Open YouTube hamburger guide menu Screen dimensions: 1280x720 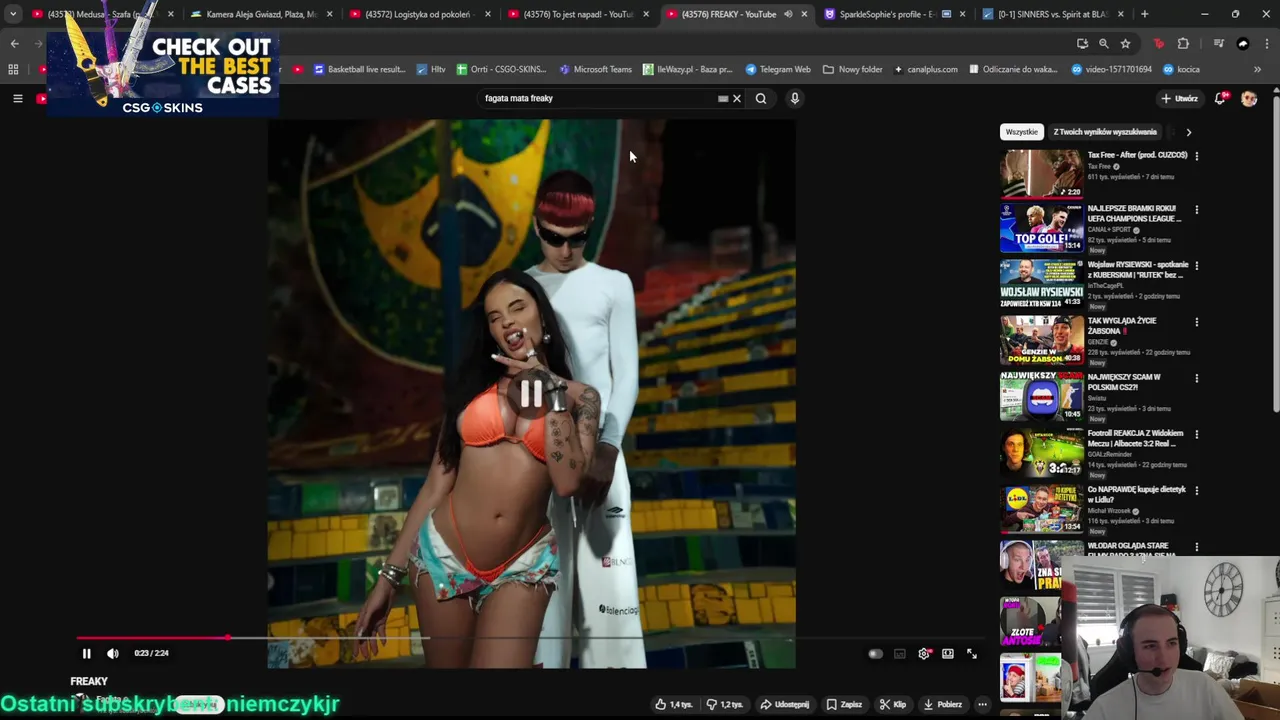click(17, 98)
